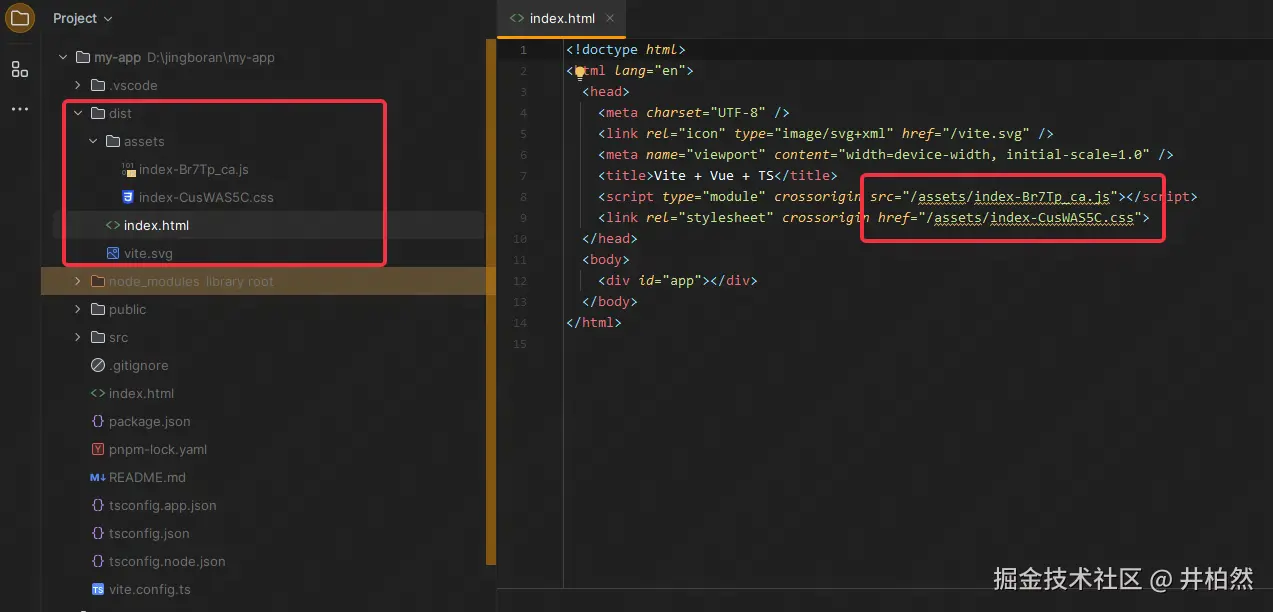
Task: Open the More tool windows ellipsis
Action: coord(20,109)
